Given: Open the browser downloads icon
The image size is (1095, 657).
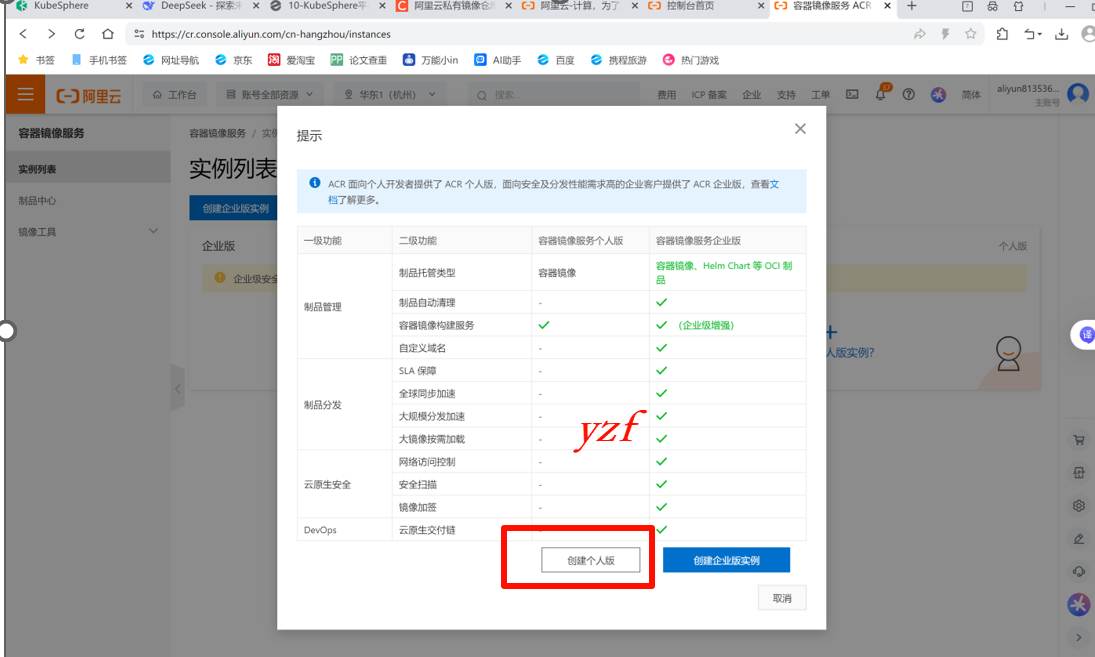Looking at the screenshot, I should (1061, 34).
